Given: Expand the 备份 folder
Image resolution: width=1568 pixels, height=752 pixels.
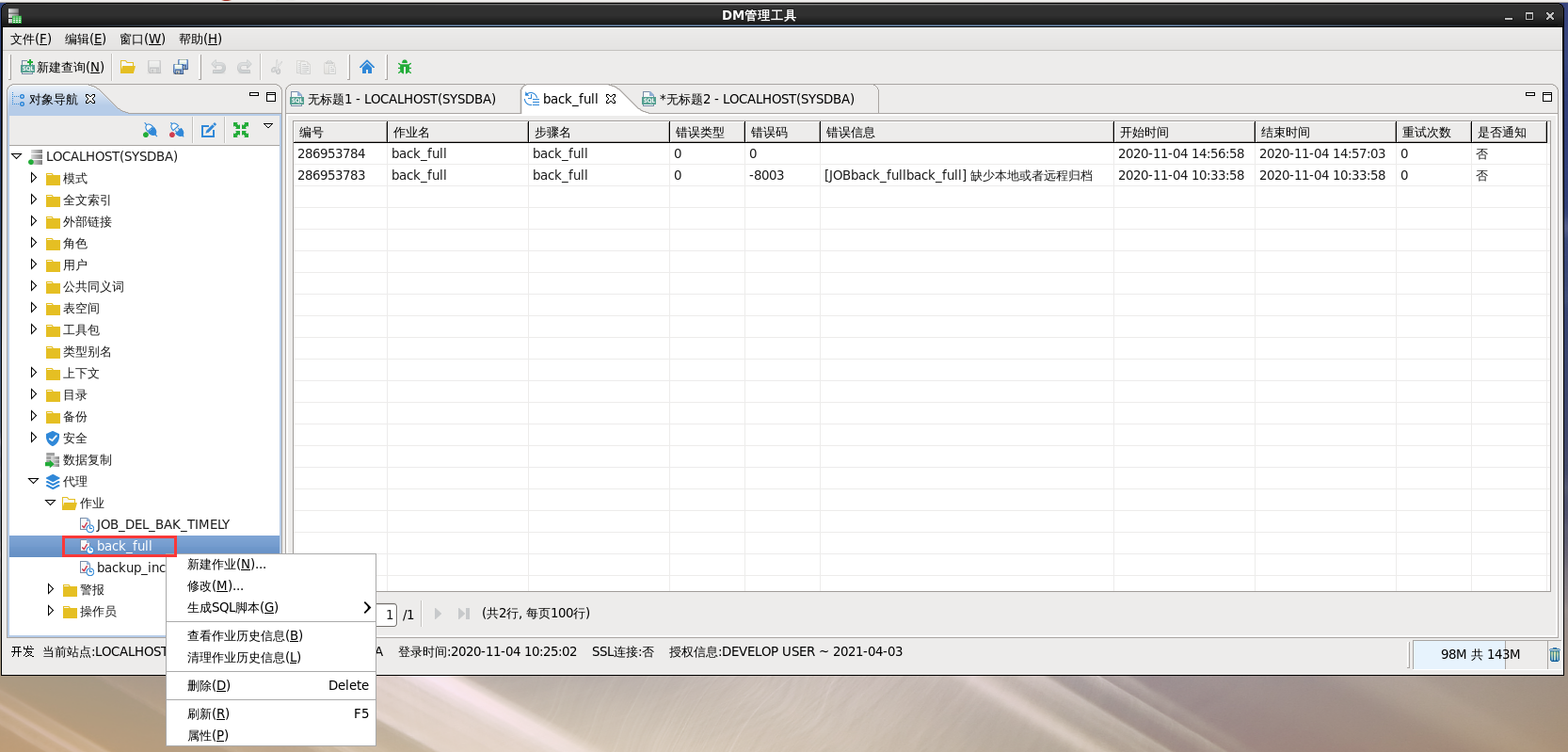Looking at the screenshot, I should point(34,416).
